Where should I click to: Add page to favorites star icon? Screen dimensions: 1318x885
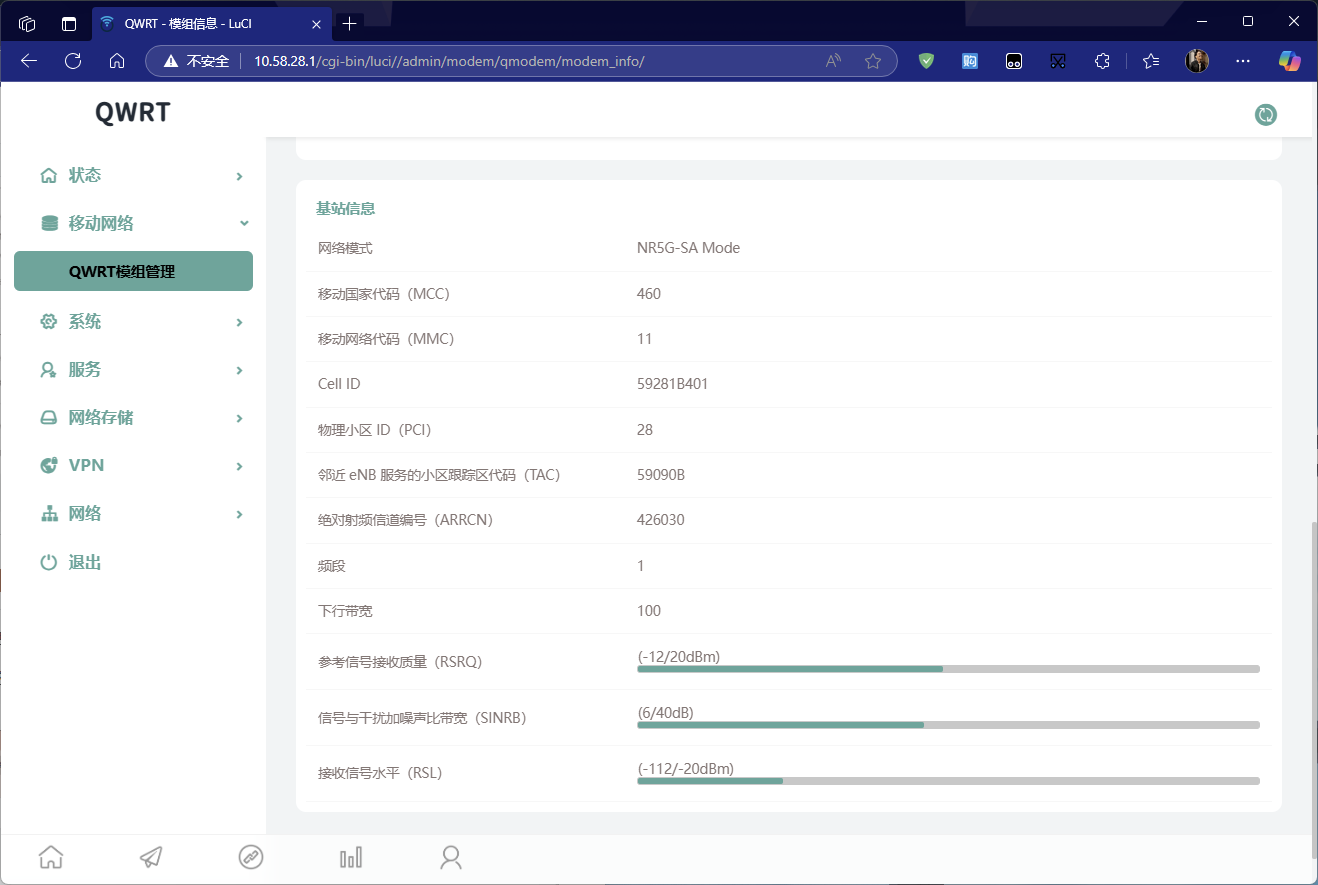(x=873, y=61)
